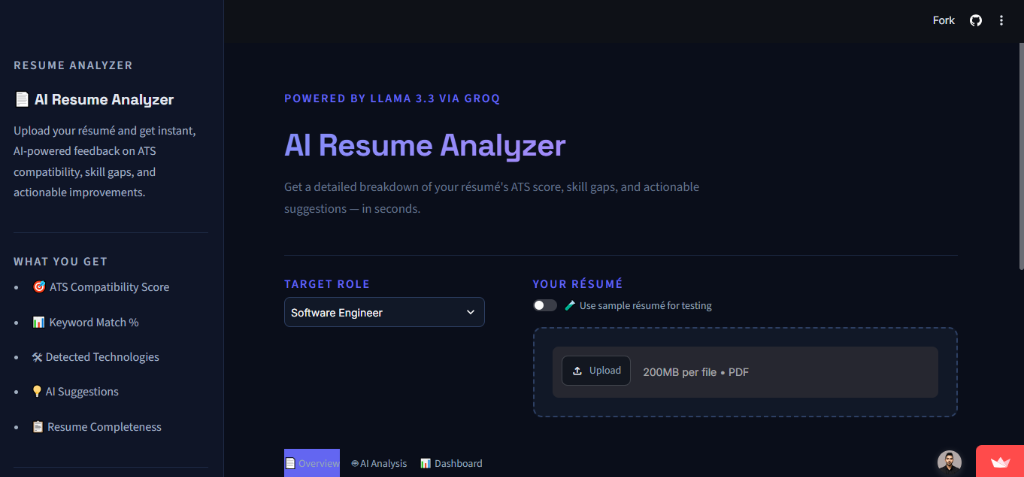1024x477 pixels.
Task: Open the Target Role dropdown
Action: click(x=384, y=312)
